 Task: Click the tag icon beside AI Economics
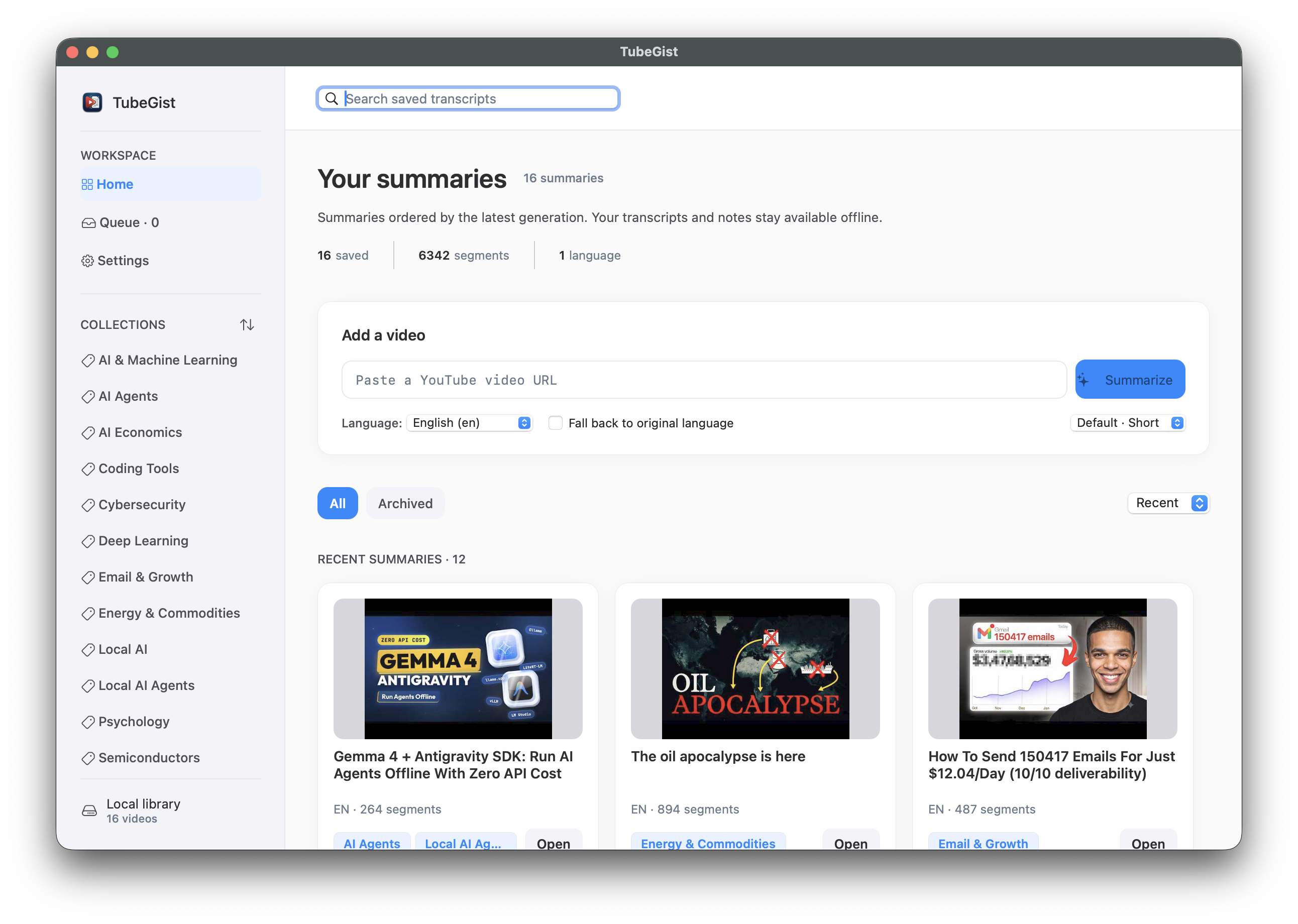tap(88, 433)
